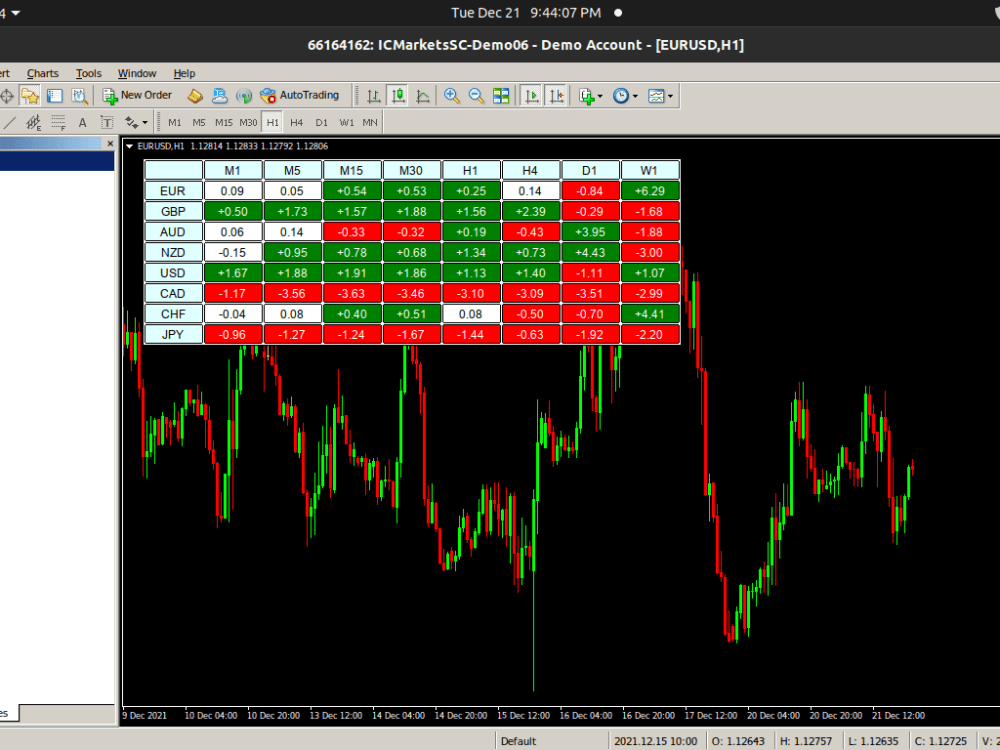Tile chart windows icon
The image size is (1000, 750).
(501, 96)
